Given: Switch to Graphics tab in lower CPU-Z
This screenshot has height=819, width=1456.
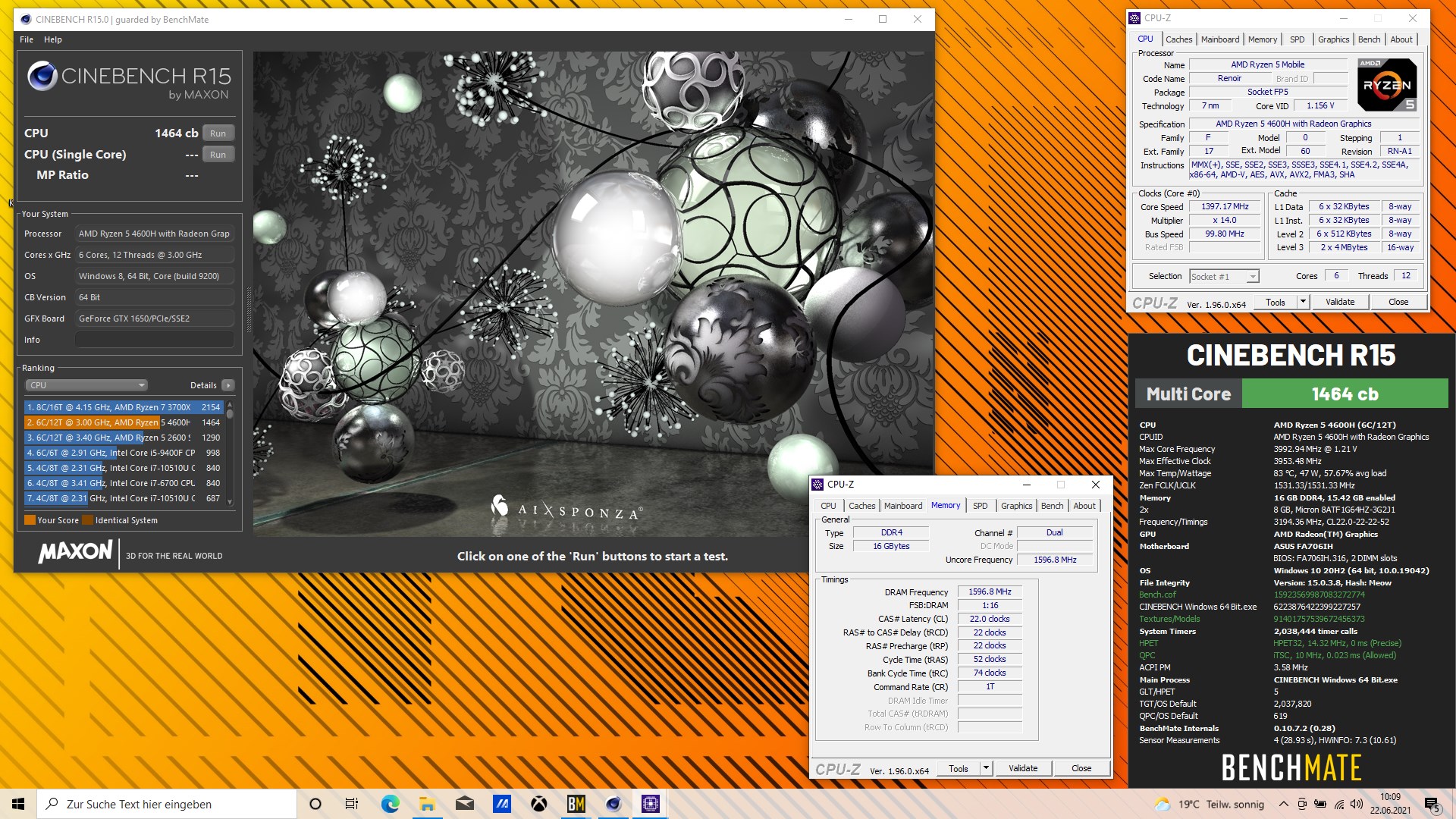Looking at the screenshot, I should click(1016, 506).
